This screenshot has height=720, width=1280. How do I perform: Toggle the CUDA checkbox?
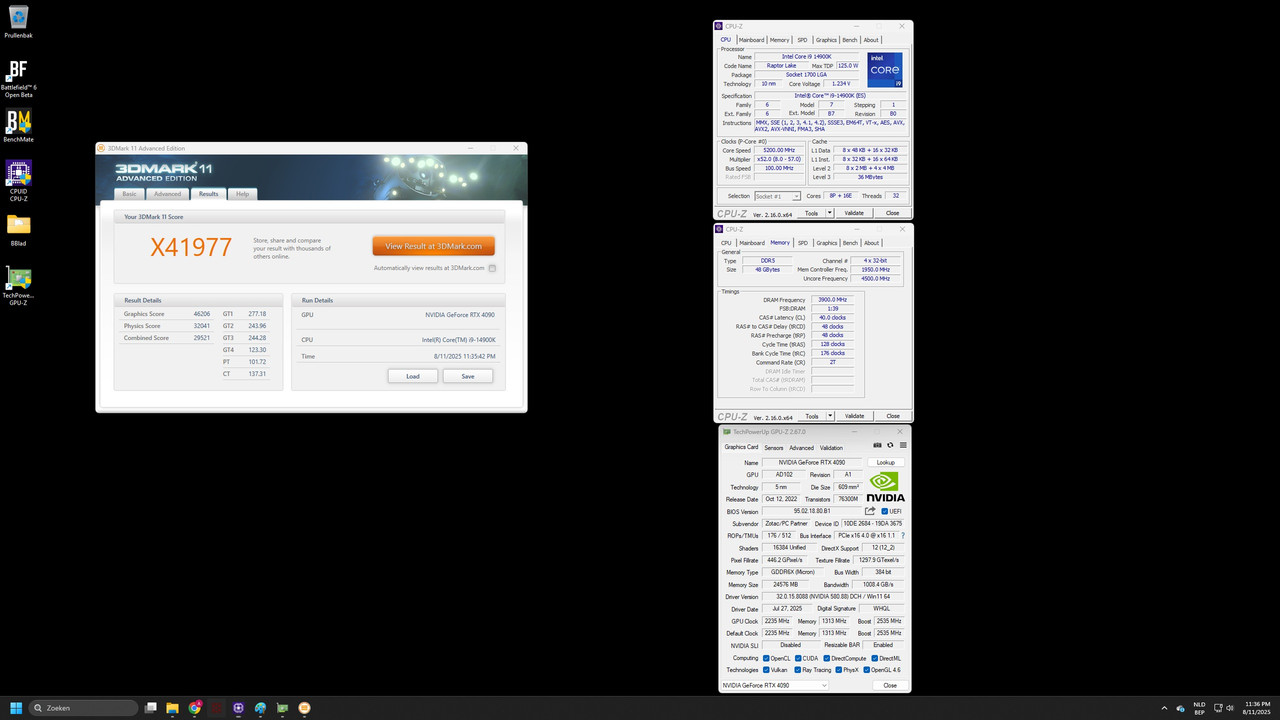tap(798, 658)
